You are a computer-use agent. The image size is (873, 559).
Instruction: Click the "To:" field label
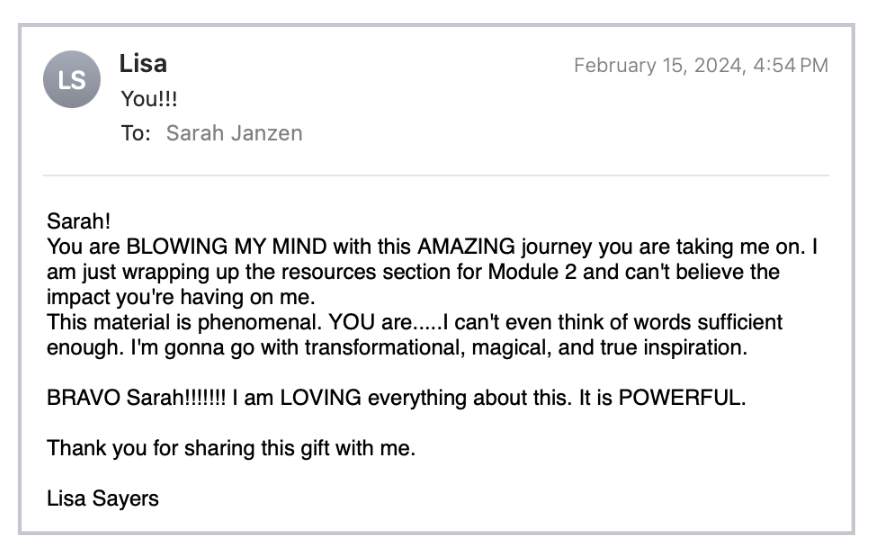(135, 133)
